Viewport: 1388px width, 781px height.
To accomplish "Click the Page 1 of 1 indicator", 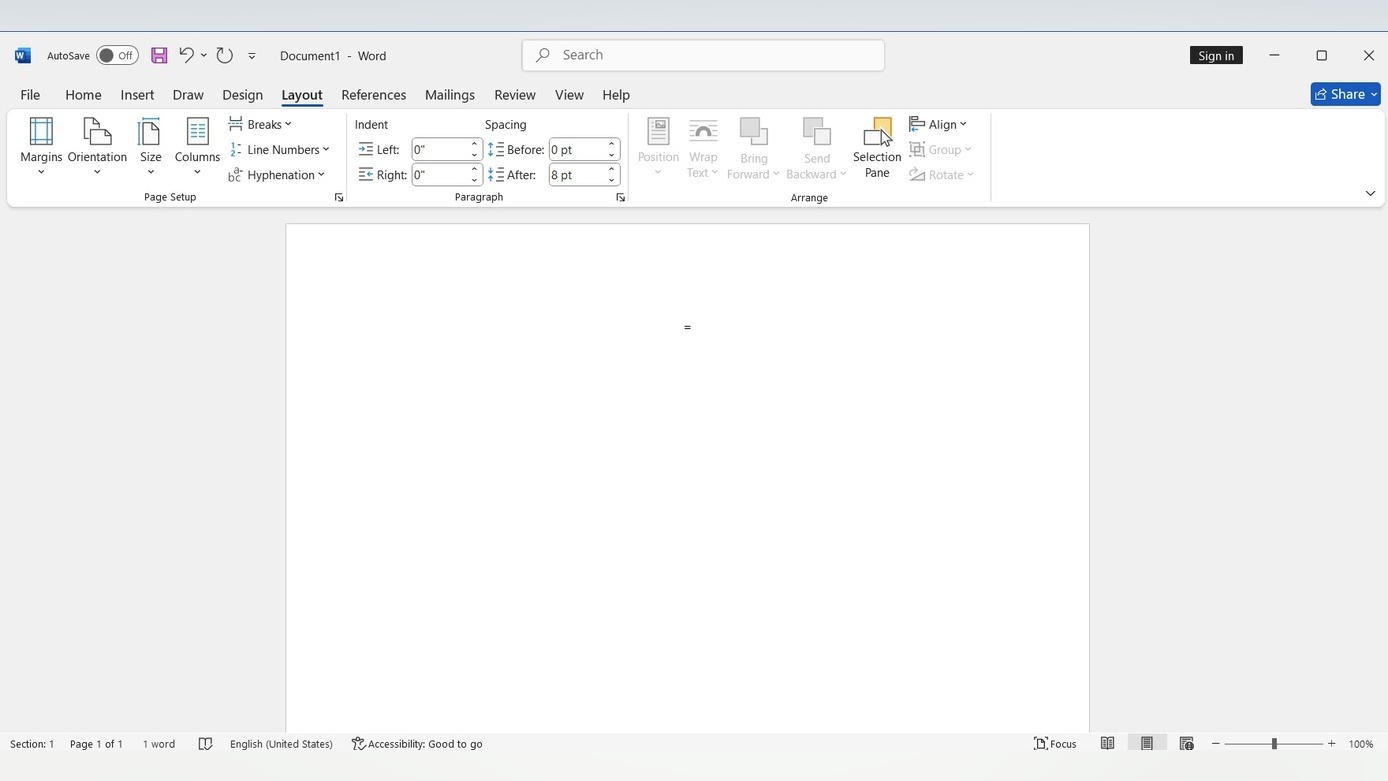I will tap(96, 744).
